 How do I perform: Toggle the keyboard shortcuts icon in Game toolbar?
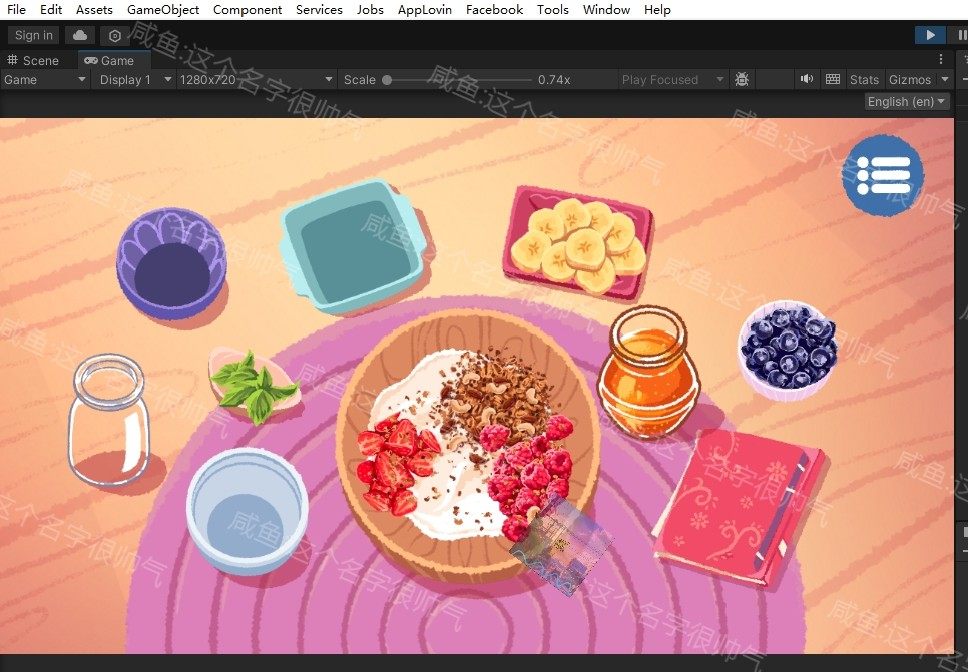[832, 79]
